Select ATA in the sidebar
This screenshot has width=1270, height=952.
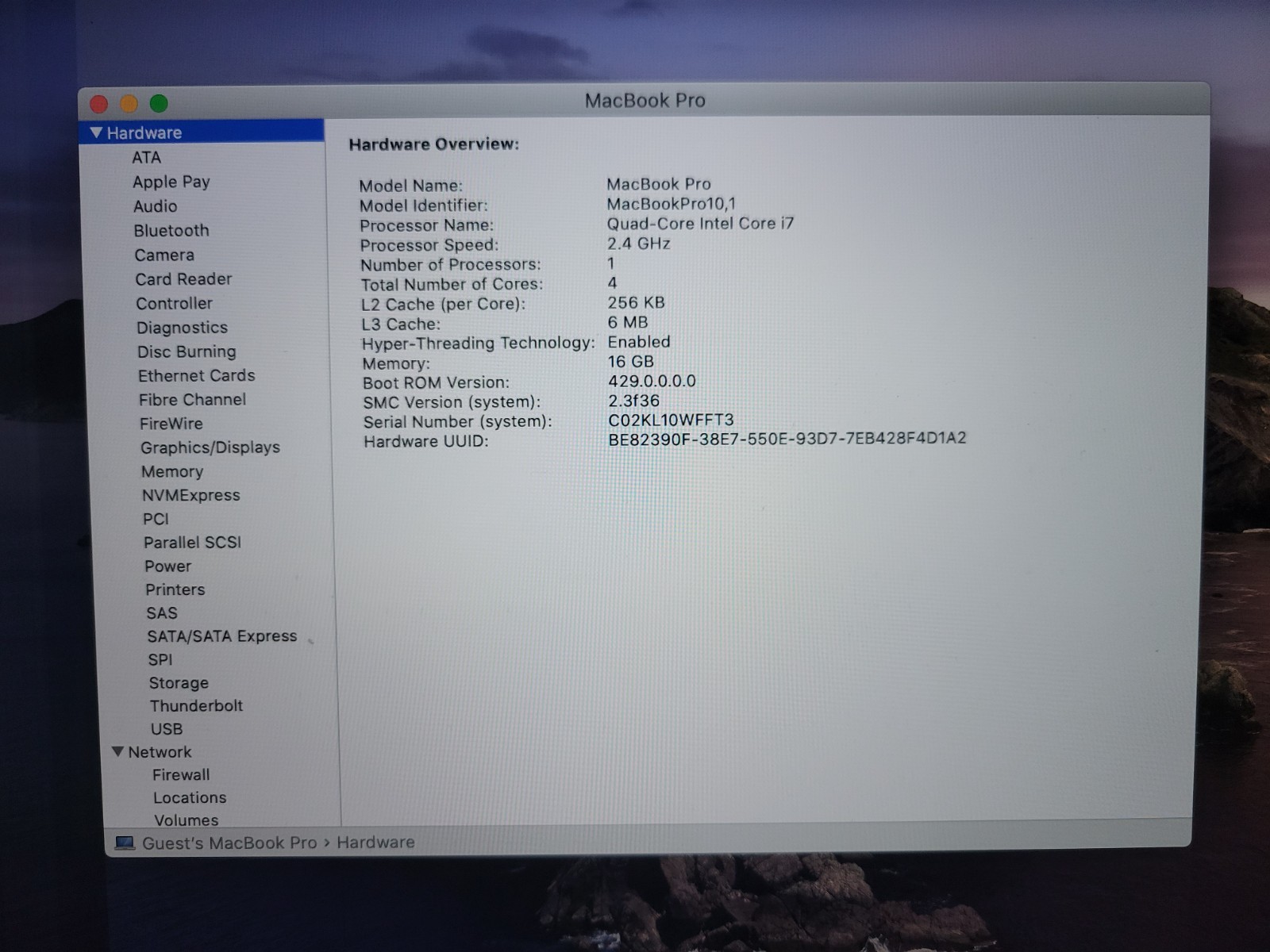(x=147, y=157)
